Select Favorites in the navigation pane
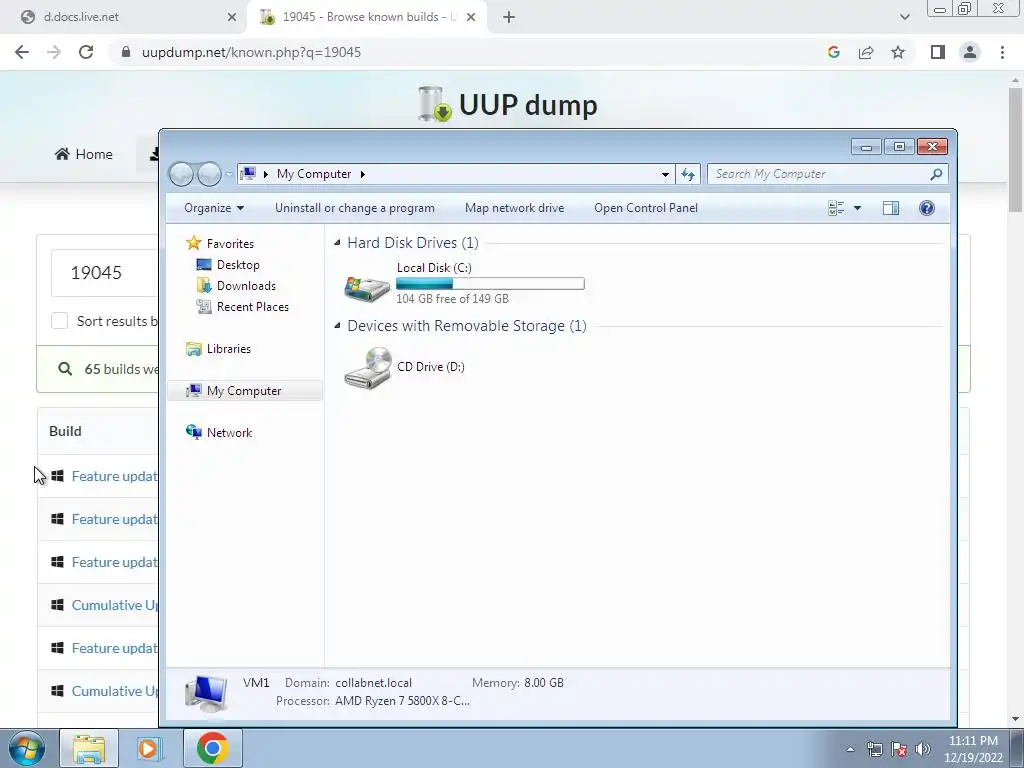1024x768 pixels. click(230, 244)
